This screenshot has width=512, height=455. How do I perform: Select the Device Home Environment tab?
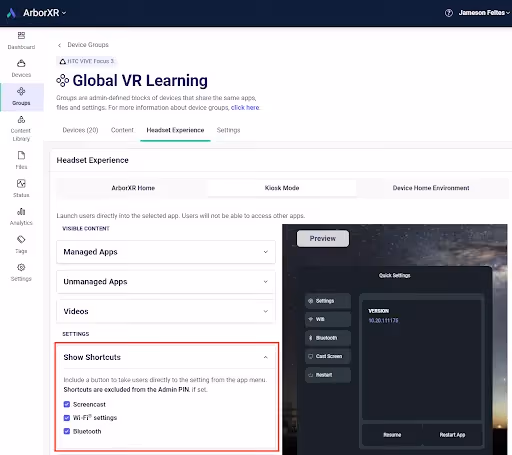431,188
